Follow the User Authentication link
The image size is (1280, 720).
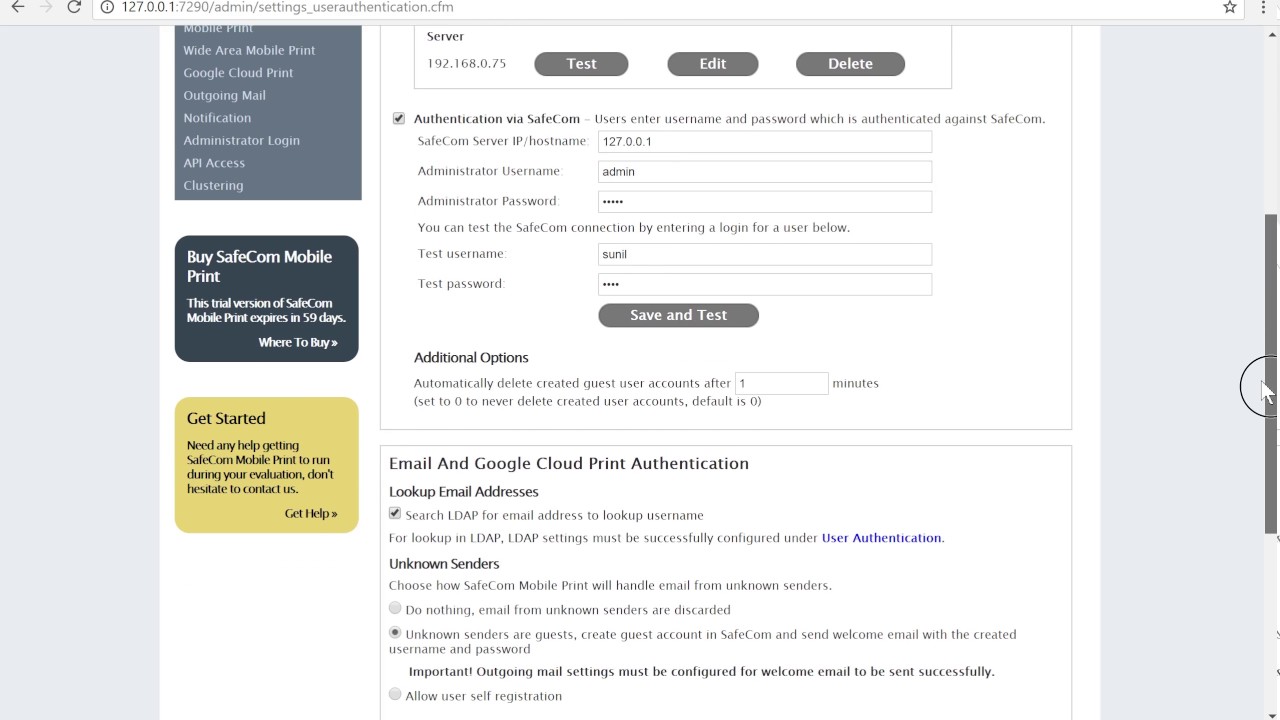click(x=881, y=538)
